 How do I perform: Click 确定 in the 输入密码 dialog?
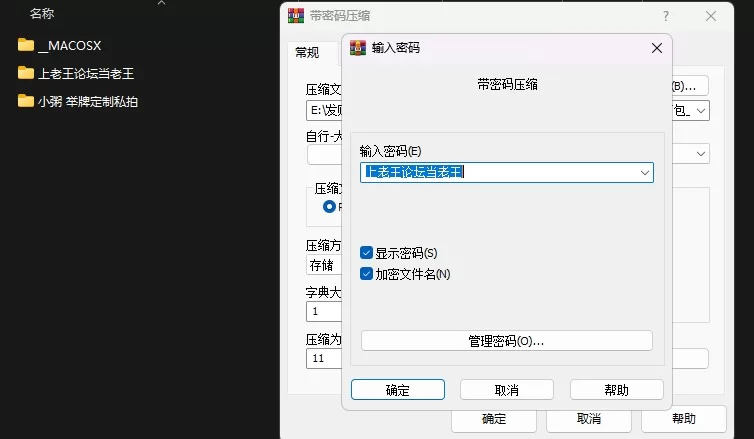click(x=398, y=390)
